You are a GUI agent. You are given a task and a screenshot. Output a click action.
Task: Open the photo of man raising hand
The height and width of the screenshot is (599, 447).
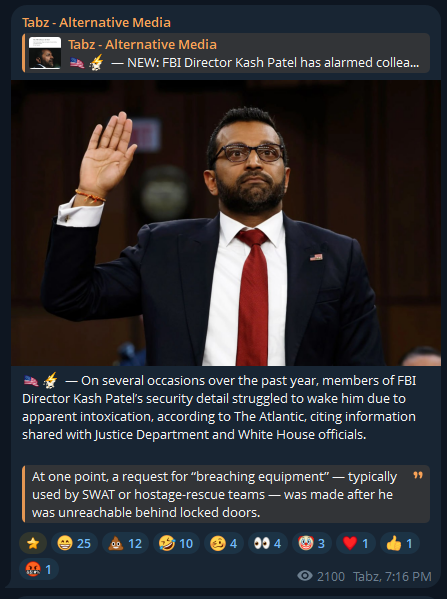[x=226, y=223]
